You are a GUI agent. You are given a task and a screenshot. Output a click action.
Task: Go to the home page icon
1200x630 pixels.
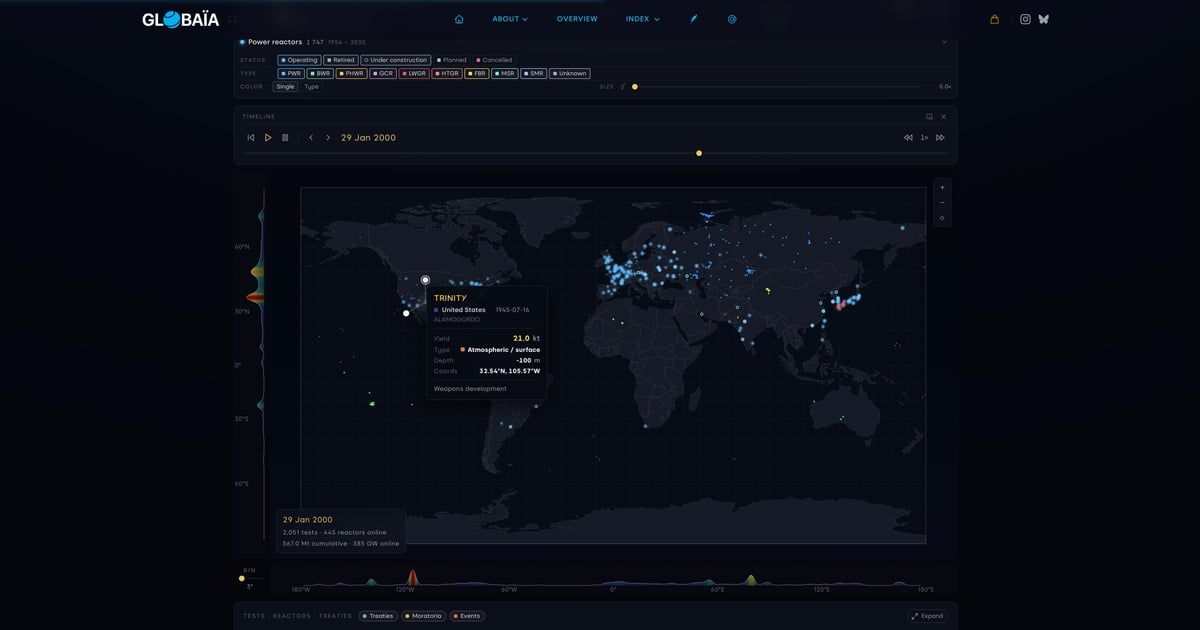pyautogui.click(x=459, y=19)
